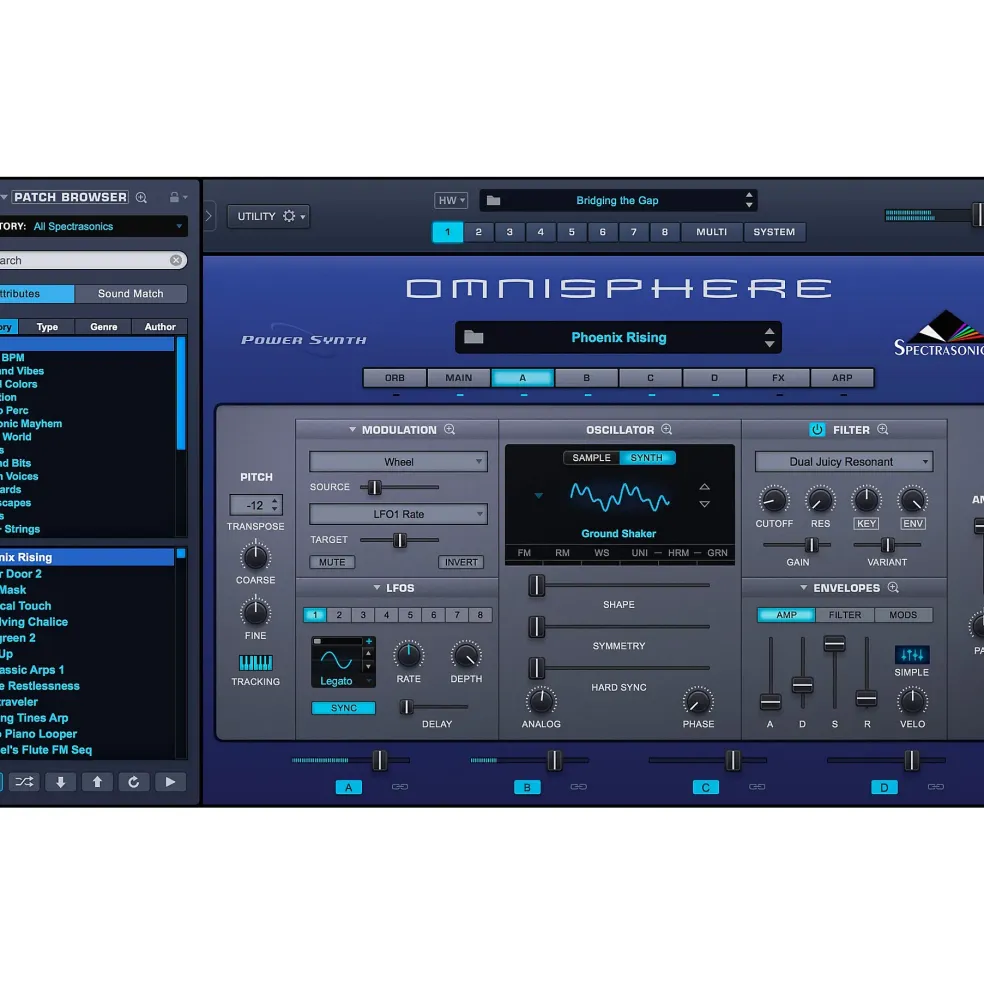Toggle filter ENV button
The height and width of the screenshot is (985, 984).
coord(912,523)
